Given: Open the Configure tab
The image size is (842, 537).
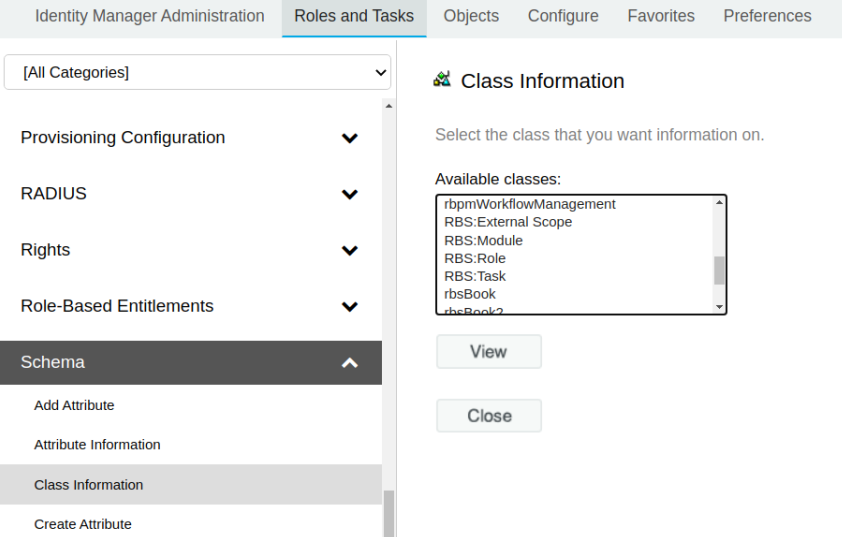Looking at the screenshot, I should click(x=563, y=16).
